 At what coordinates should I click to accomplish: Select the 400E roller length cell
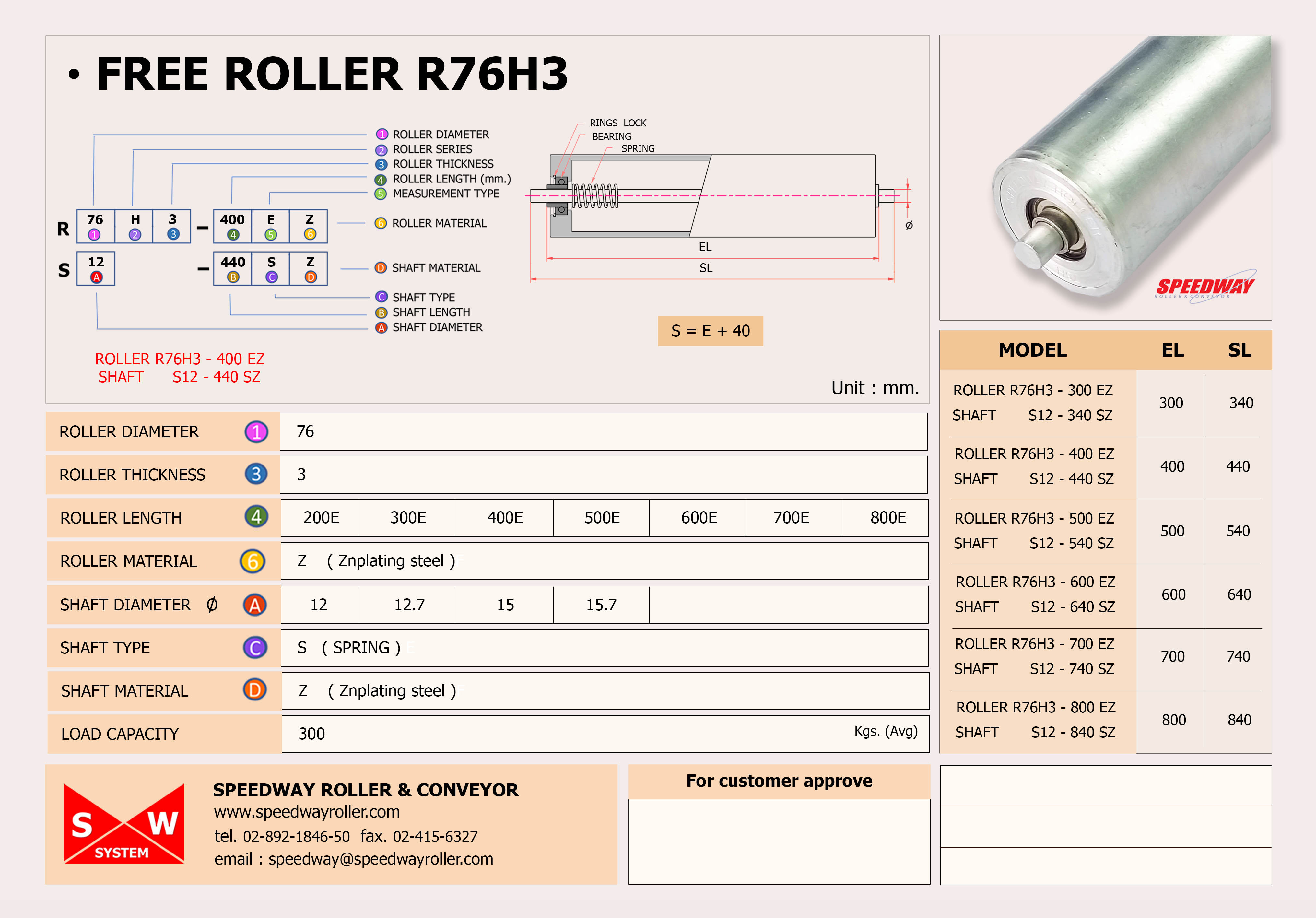point(505,518)
